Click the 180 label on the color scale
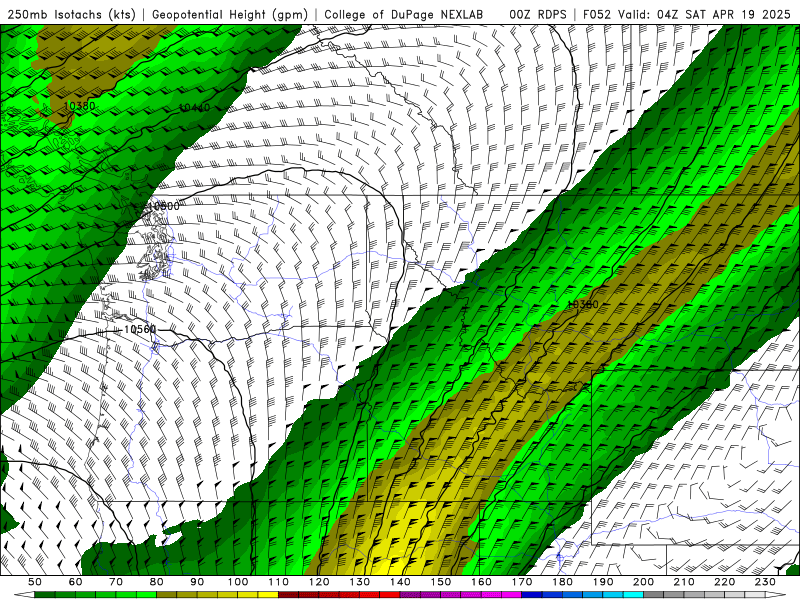 (562, 582)
